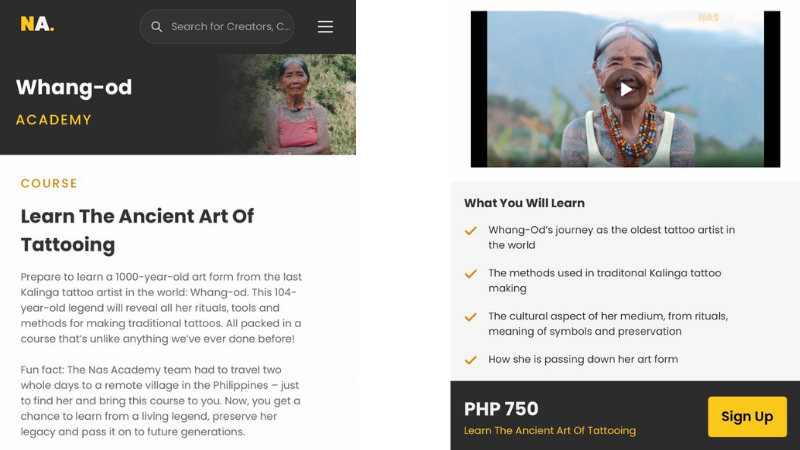Click the search magnifier icon
This screenshot has width=800, height=450.
click(x=157, y=27)
